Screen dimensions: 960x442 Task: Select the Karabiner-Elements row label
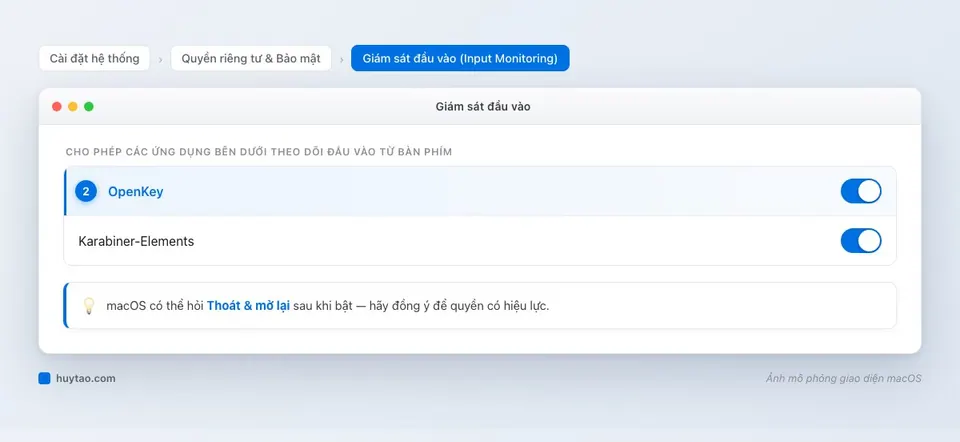(136, 241)
